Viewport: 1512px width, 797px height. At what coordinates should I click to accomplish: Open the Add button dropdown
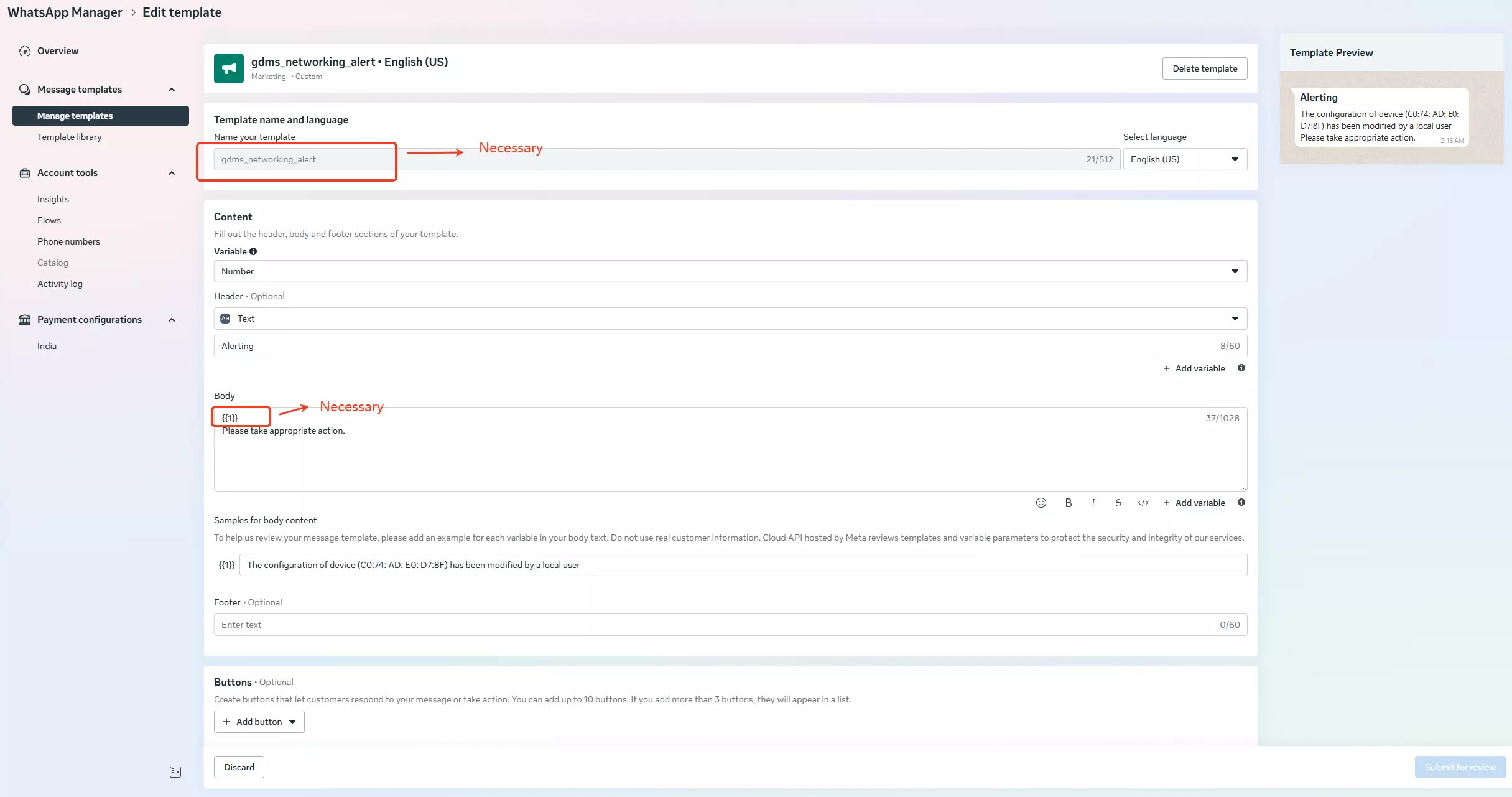[259, 722]
